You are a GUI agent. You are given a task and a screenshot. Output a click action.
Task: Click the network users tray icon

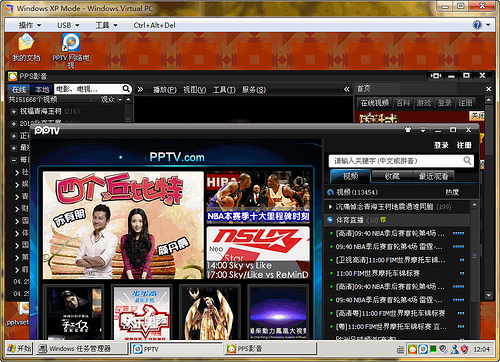[x=454, y=349]
